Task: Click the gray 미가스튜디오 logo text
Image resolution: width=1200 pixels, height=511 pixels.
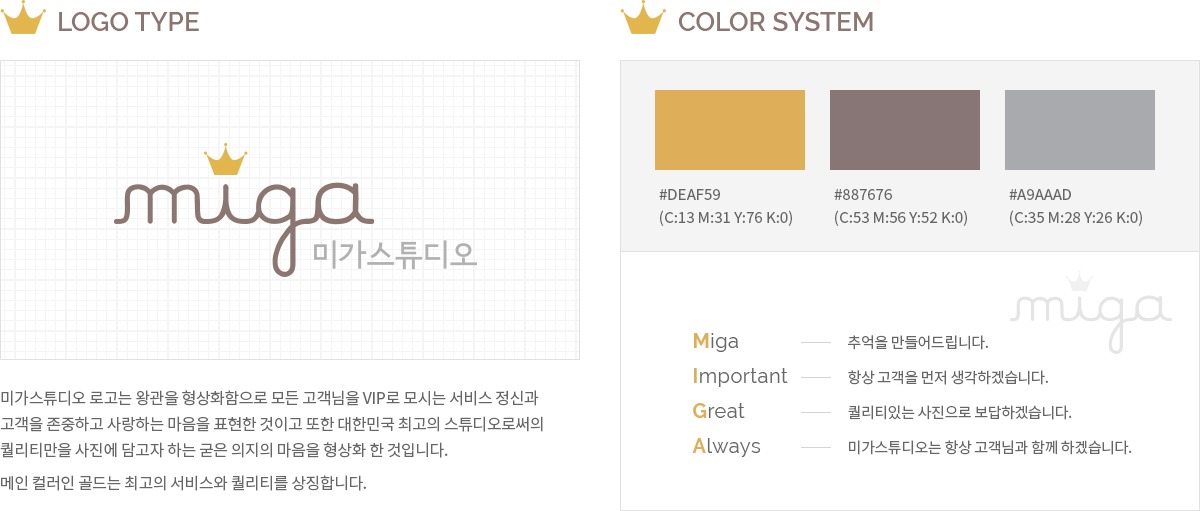Action: 394,255
